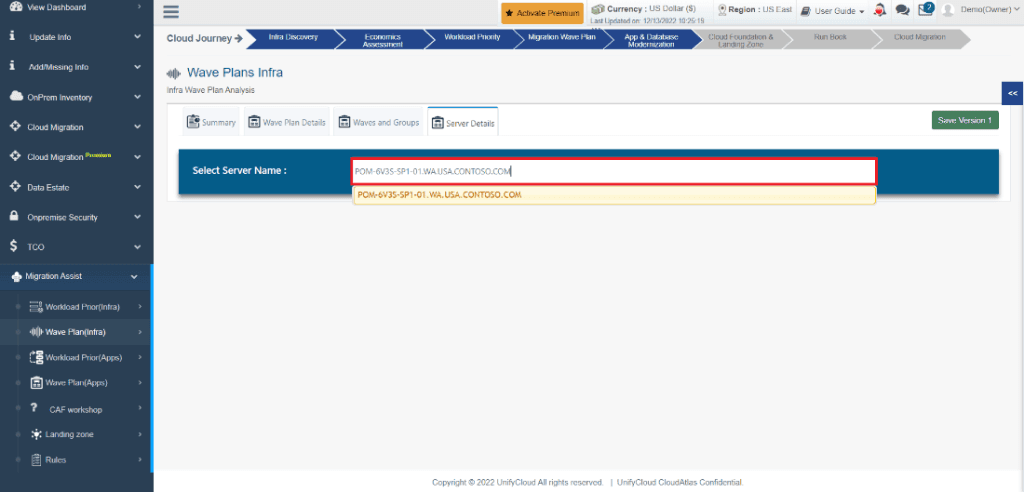The width and height of the screenshot is (1024, 492).
Task: Open the chat bubbles icon
Action: 903,10
